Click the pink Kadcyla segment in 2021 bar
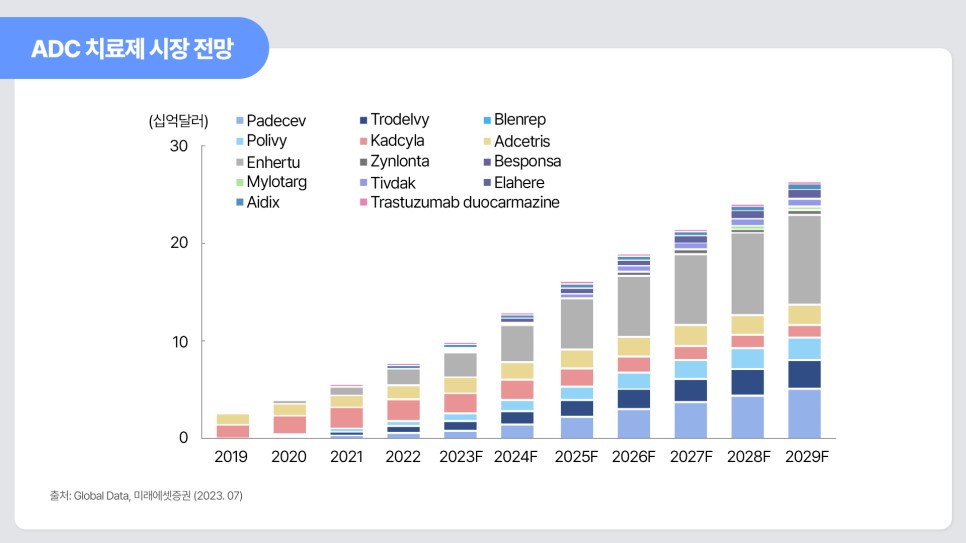966x543 pixels. tap(346, 418)
